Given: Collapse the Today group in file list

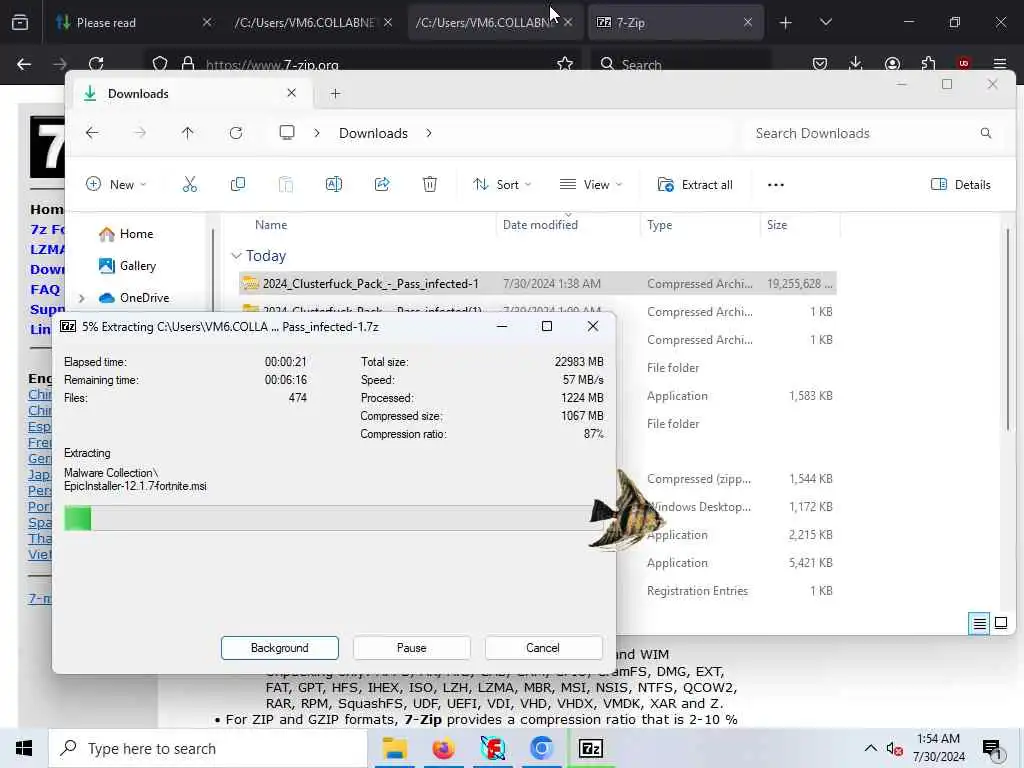Looking at the screenshot, I should point(236,256).
